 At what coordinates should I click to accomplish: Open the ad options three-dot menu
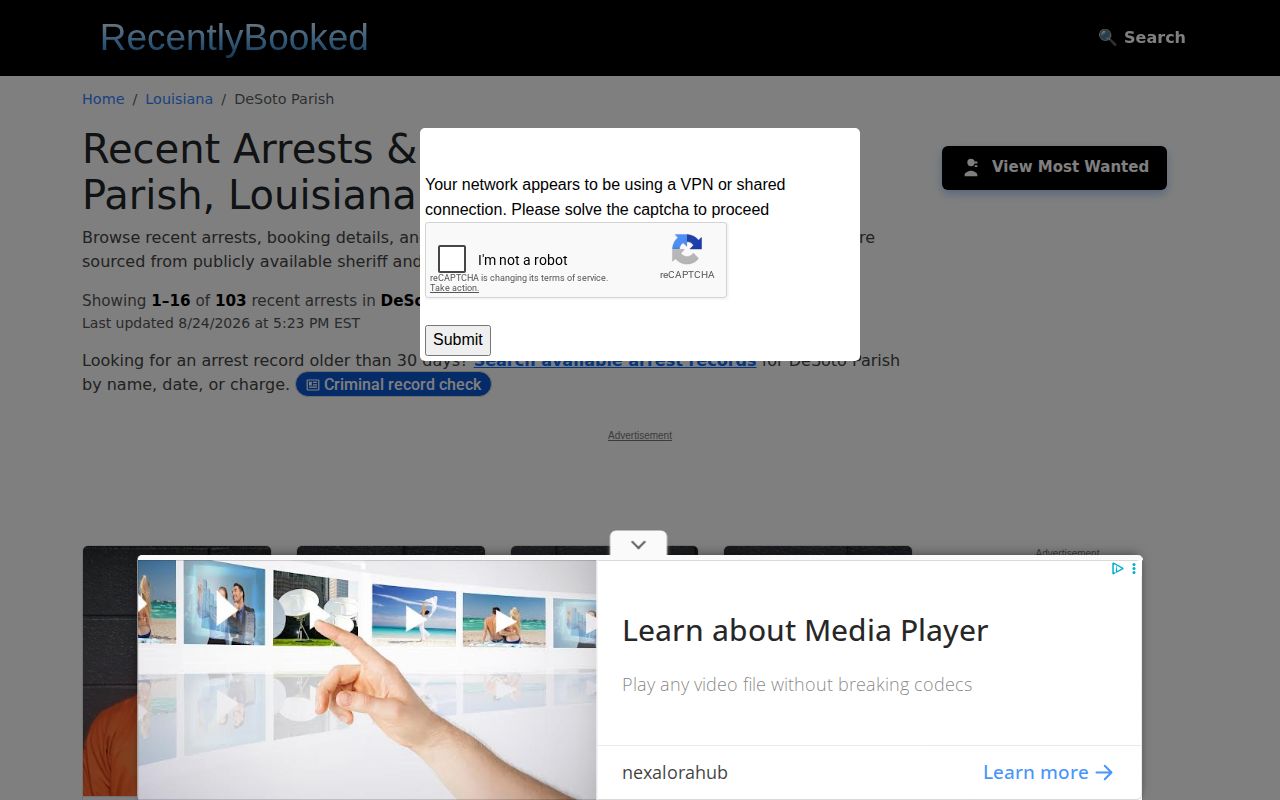click(1133, 568)
